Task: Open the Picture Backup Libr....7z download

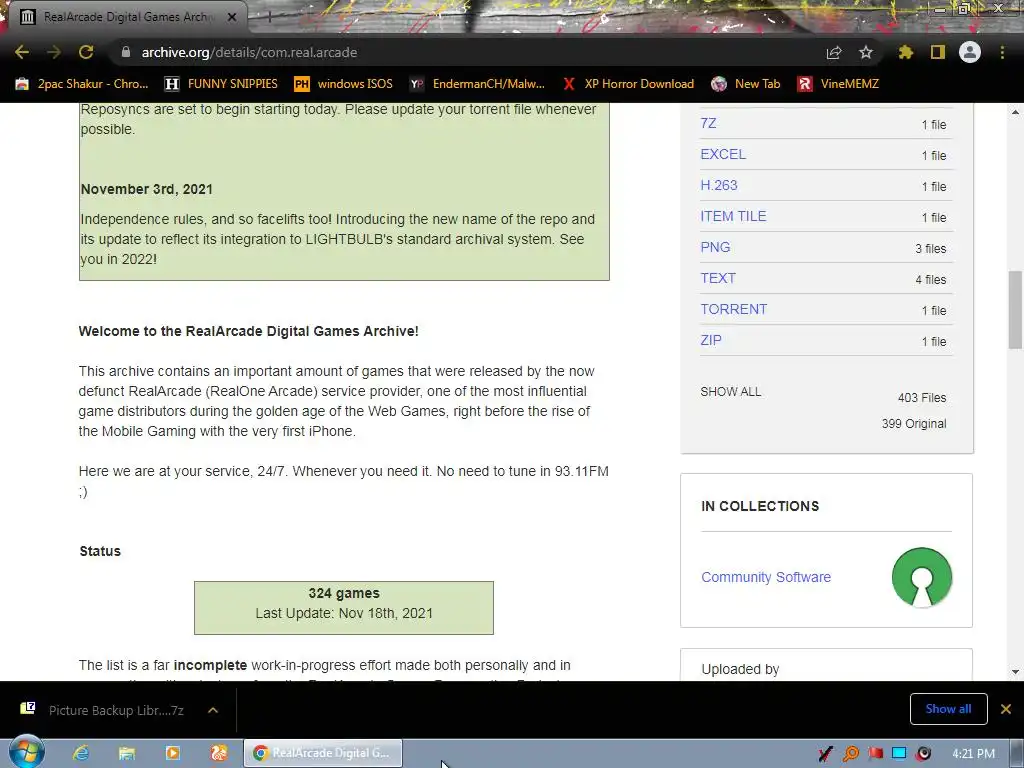Action: pyautogui.click(x=116, y=710)
